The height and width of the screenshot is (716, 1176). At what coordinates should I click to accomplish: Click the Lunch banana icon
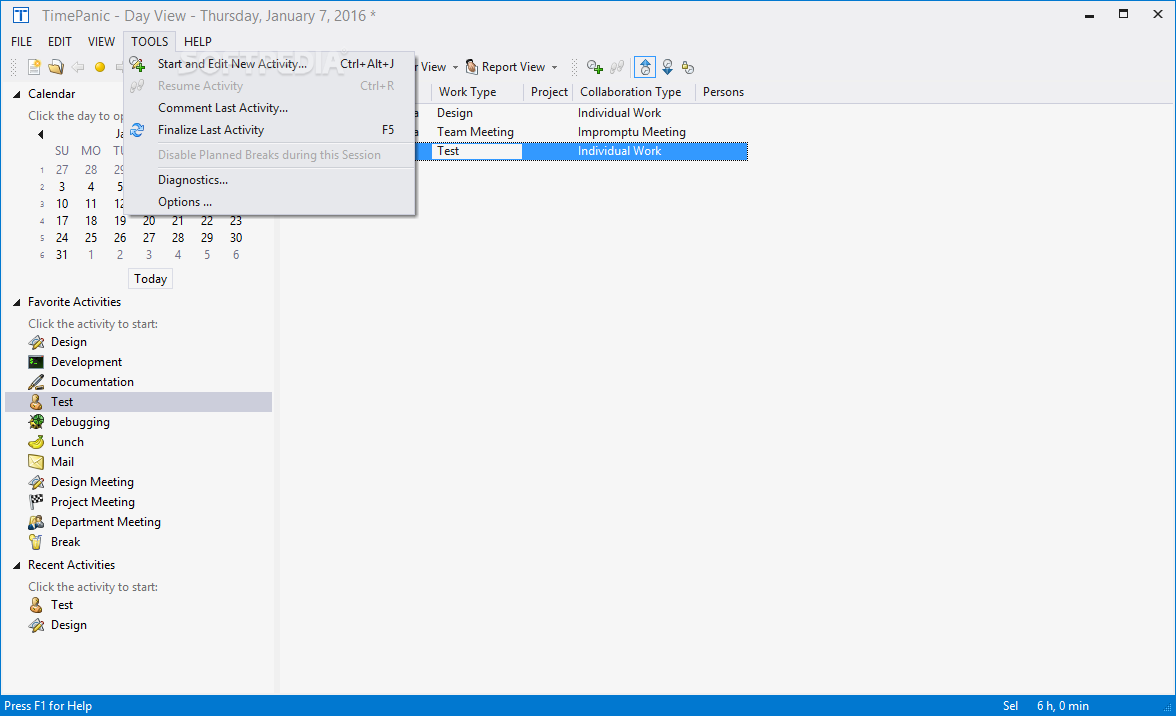[x=36, y=442]
